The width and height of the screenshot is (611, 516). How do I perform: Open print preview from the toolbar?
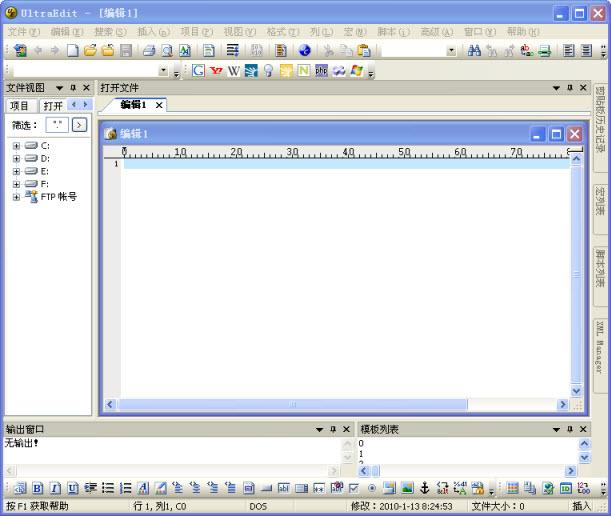point(167,51)
